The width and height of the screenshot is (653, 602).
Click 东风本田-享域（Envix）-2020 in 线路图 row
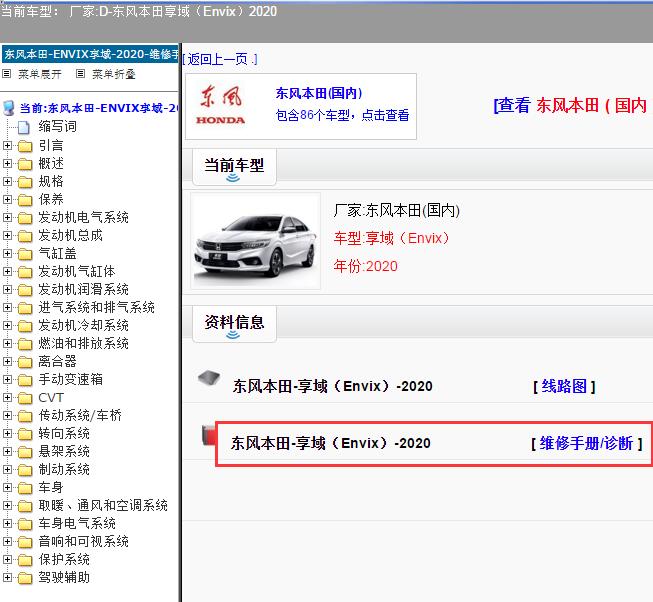332,386
